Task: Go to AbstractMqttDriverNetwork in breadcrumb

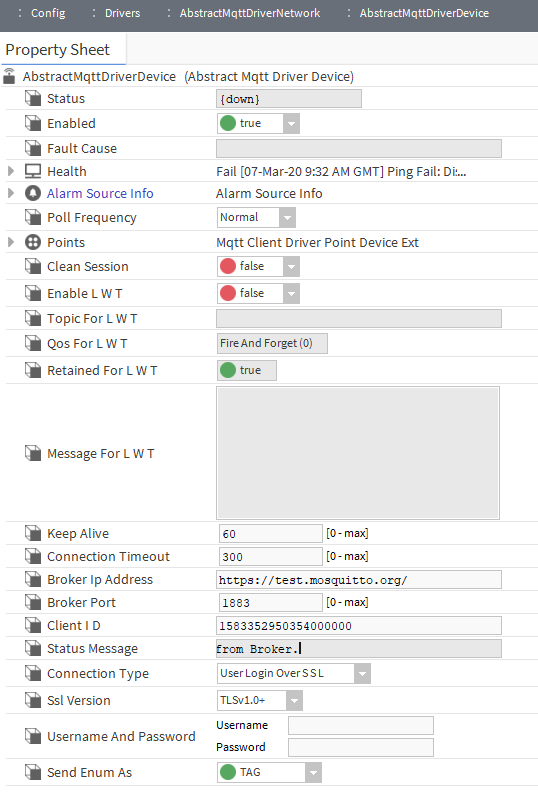Action: pos(250,13)
